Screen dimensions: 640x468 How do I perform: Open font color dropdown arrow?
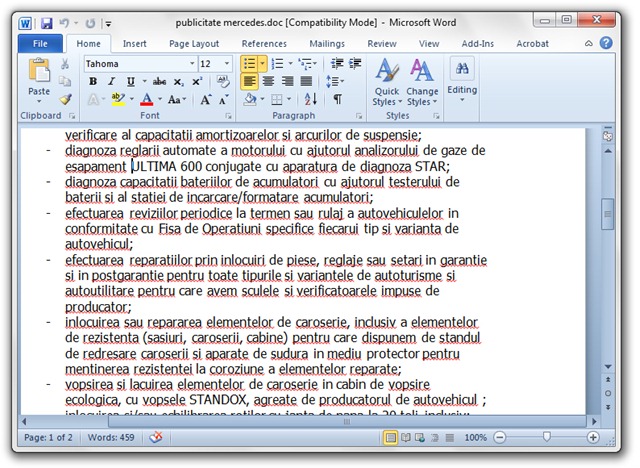pyautogui.click(x=160, y=99)
